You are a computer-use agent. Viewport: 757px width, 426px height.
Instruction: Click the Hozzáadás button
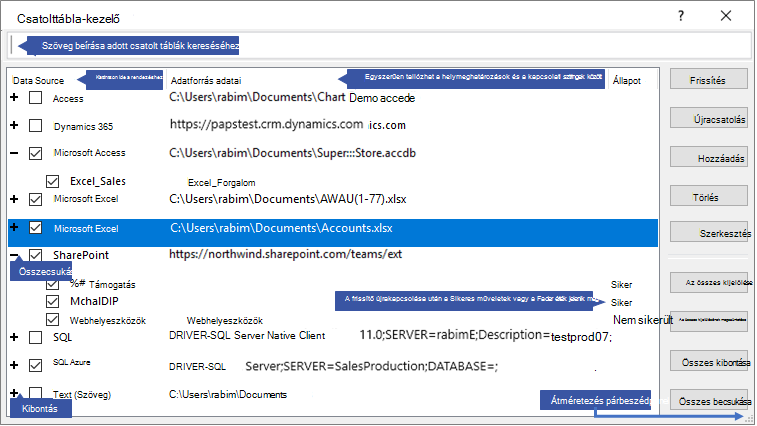point(708,158)
